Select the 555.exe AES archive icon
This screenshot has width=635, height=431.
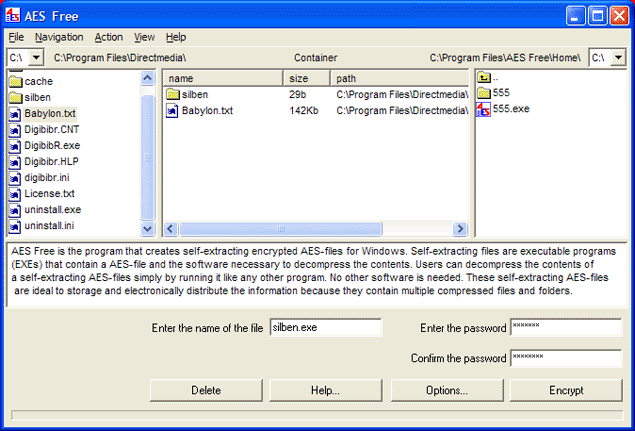483,109
